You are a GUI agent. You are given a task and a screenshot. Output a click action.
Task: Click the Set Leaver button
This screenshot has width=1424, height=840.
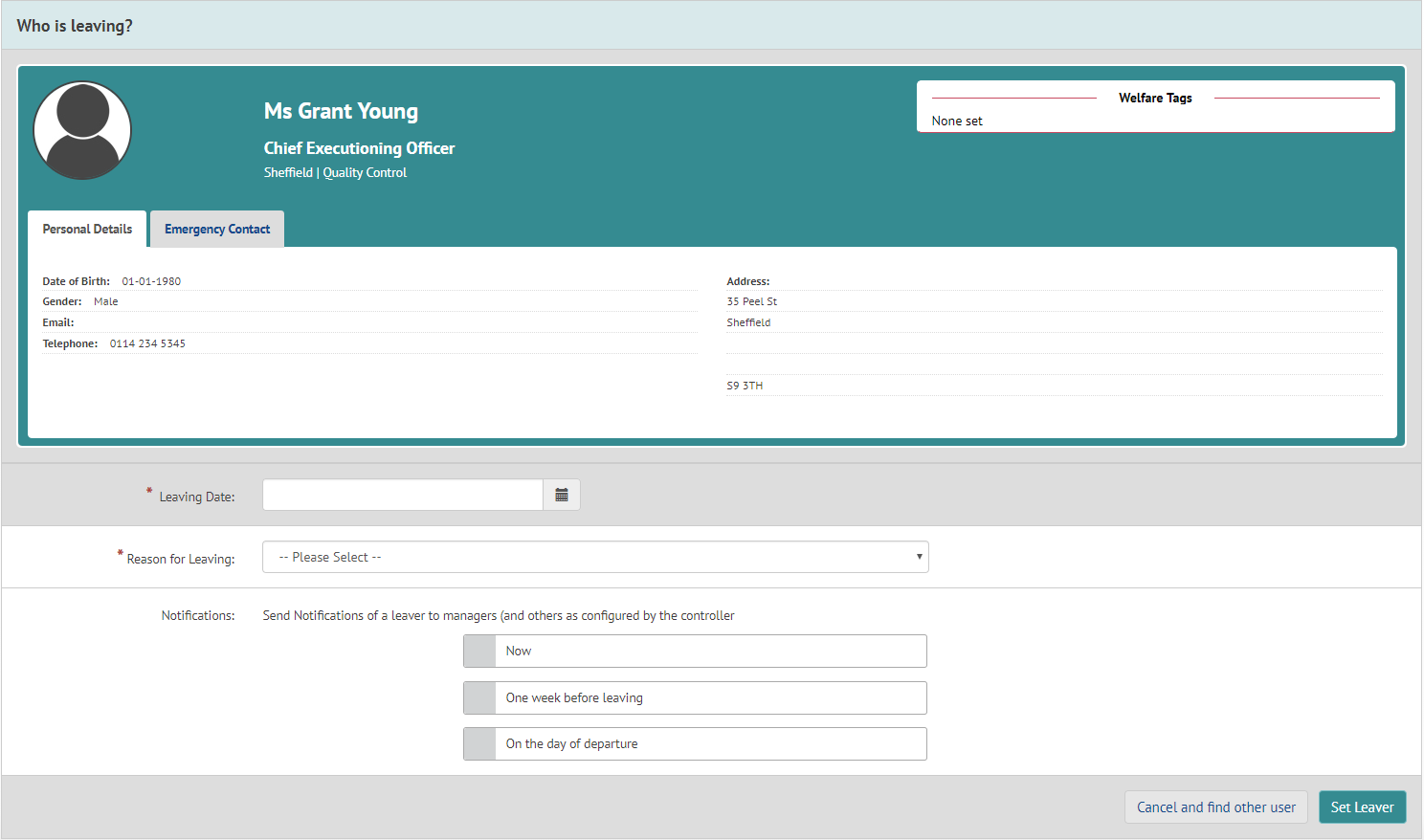(1362, 807)
